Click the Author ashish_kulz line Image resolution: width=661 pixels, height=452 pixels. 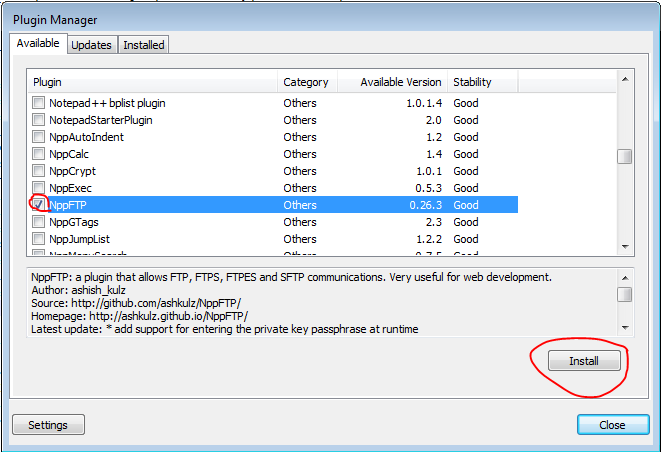[x=78, y=290]
